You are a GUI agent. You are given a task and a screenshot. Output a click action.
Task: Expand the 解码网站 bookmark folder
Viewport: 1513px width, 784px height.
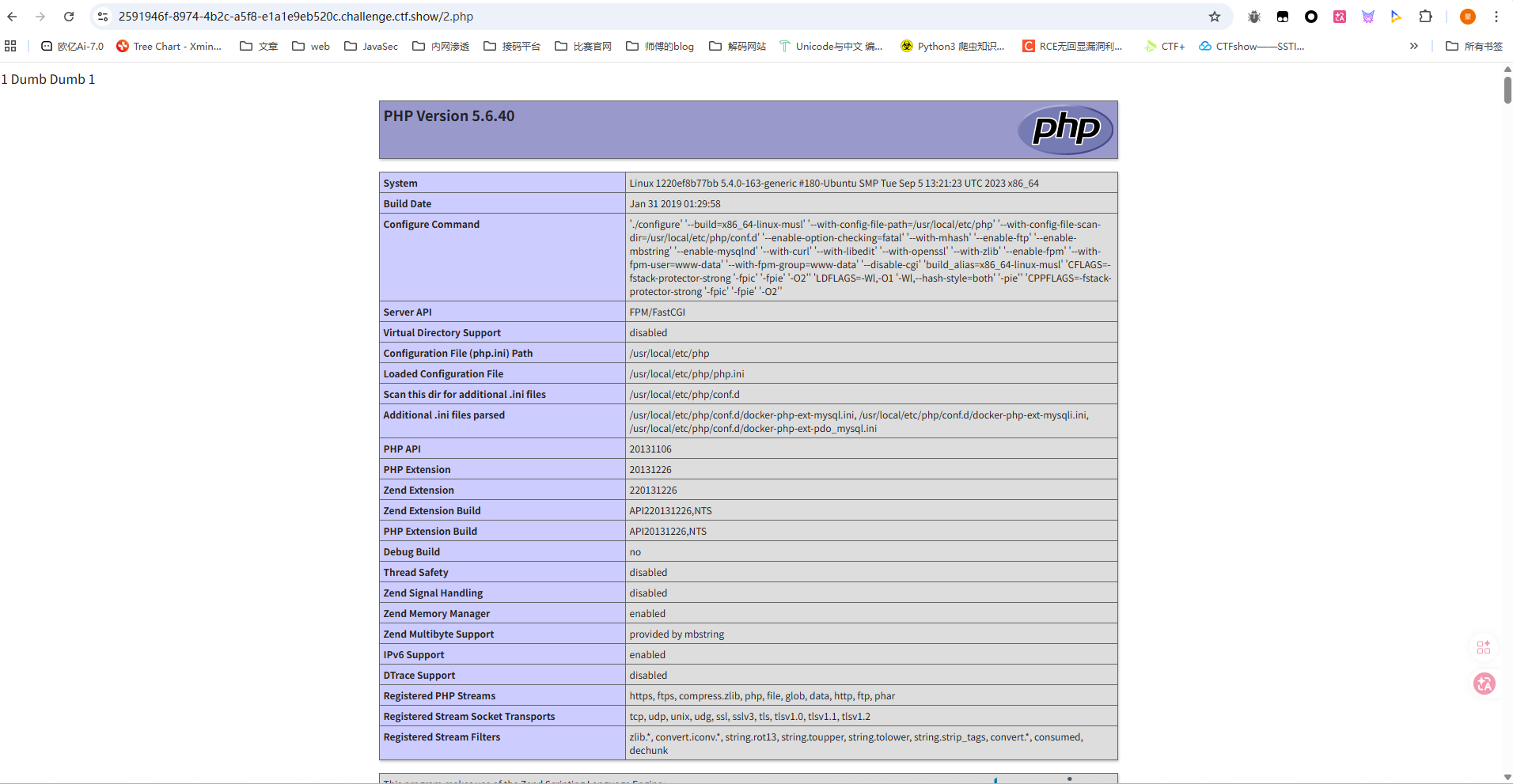[x=738, y=46]
